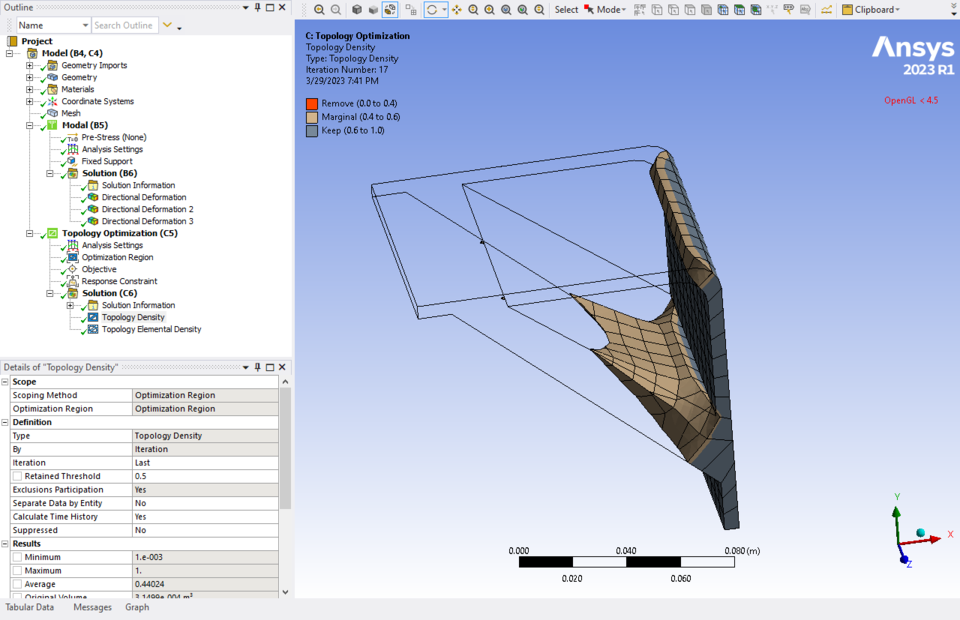
Task: Collapse the Solution (C6) branch
Action: 48,293
